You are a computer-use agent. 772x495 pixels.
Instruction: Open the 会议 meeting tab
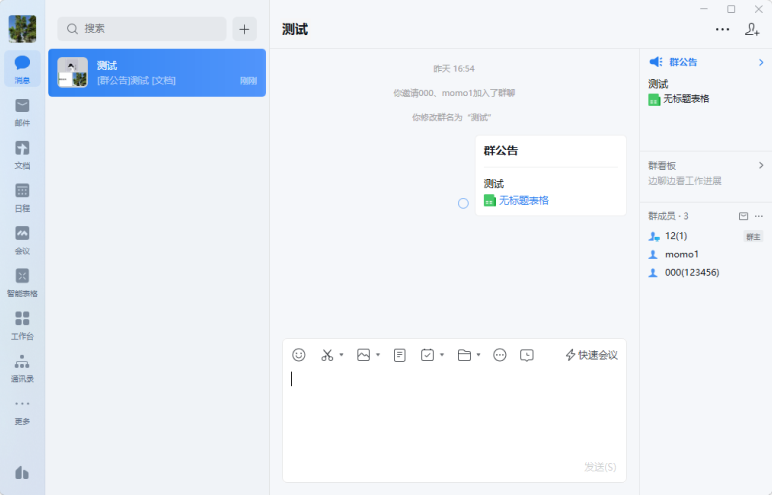[22, 240]
